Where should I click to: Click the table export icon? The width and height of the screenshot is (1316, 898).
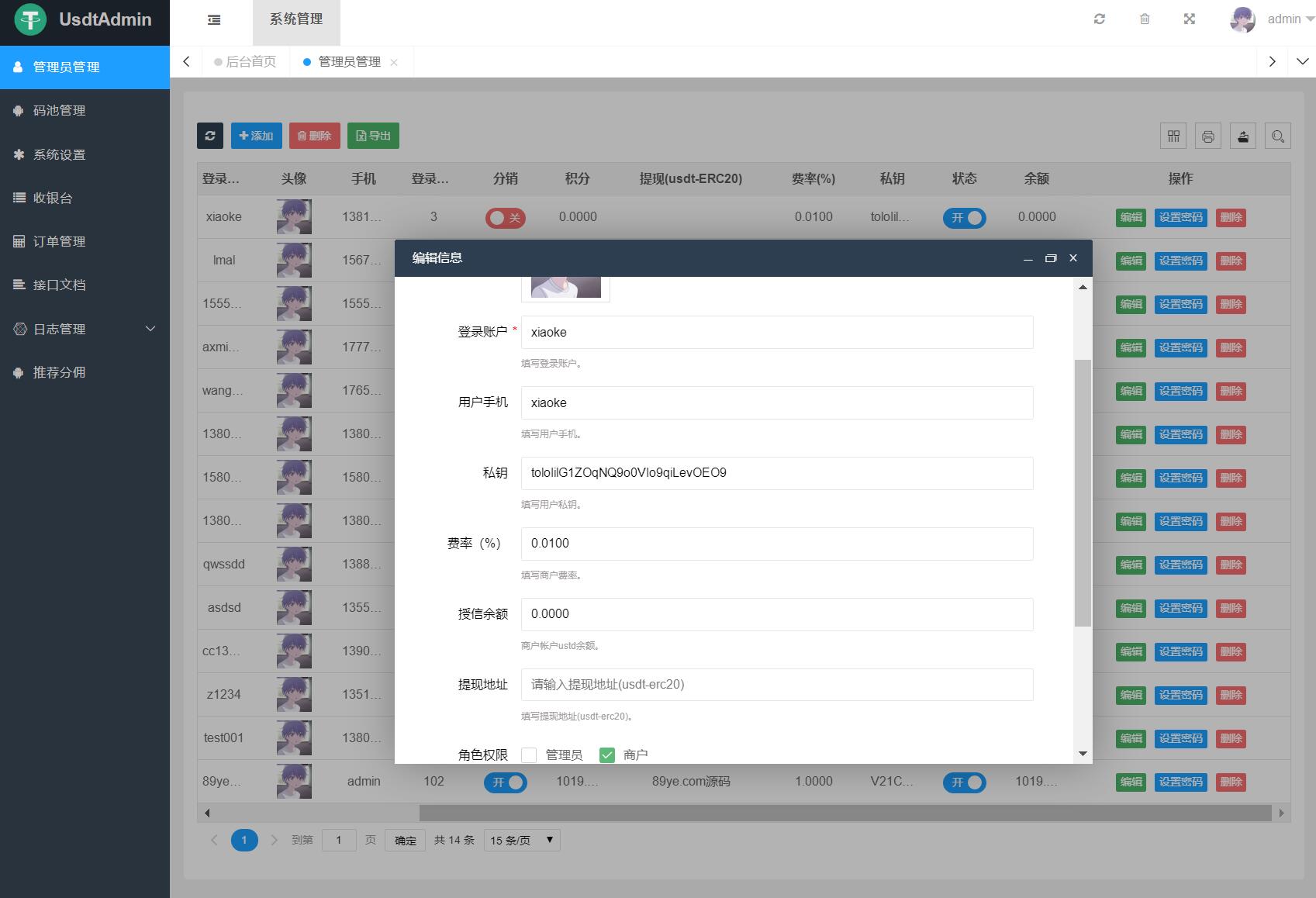tap(1243, 136)
